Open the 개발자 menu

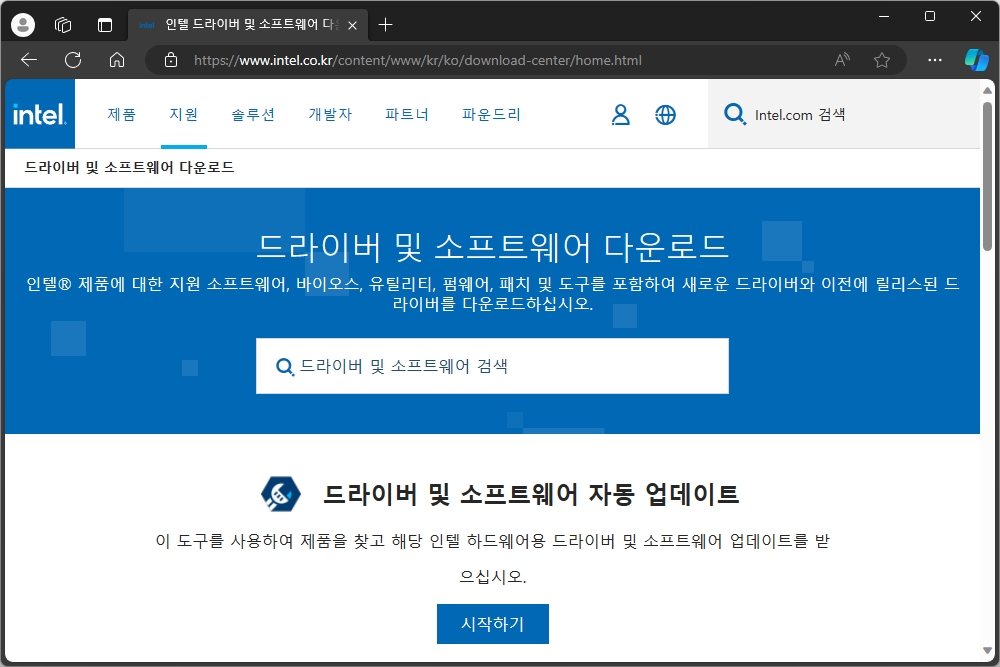click(x=330, y=115)
